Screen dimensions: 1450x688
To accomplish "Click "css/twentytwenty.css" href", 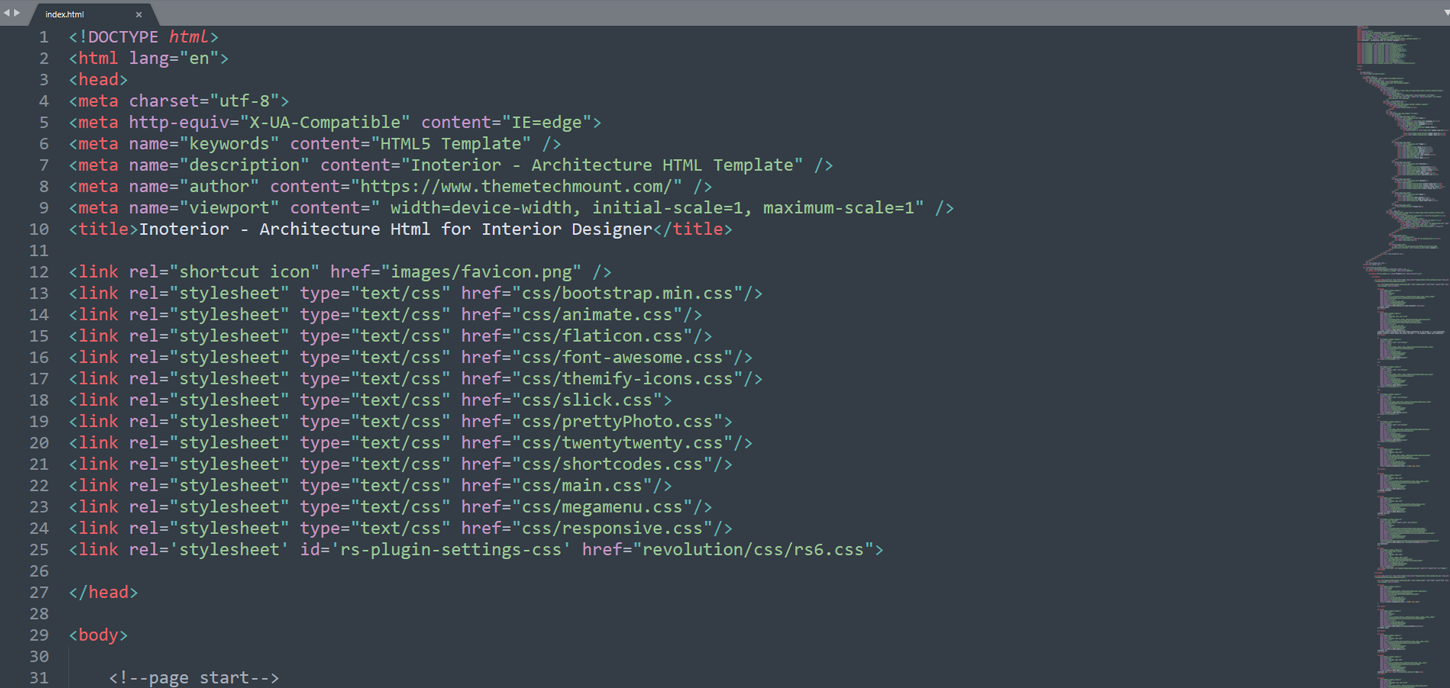I will click(622, 443).
